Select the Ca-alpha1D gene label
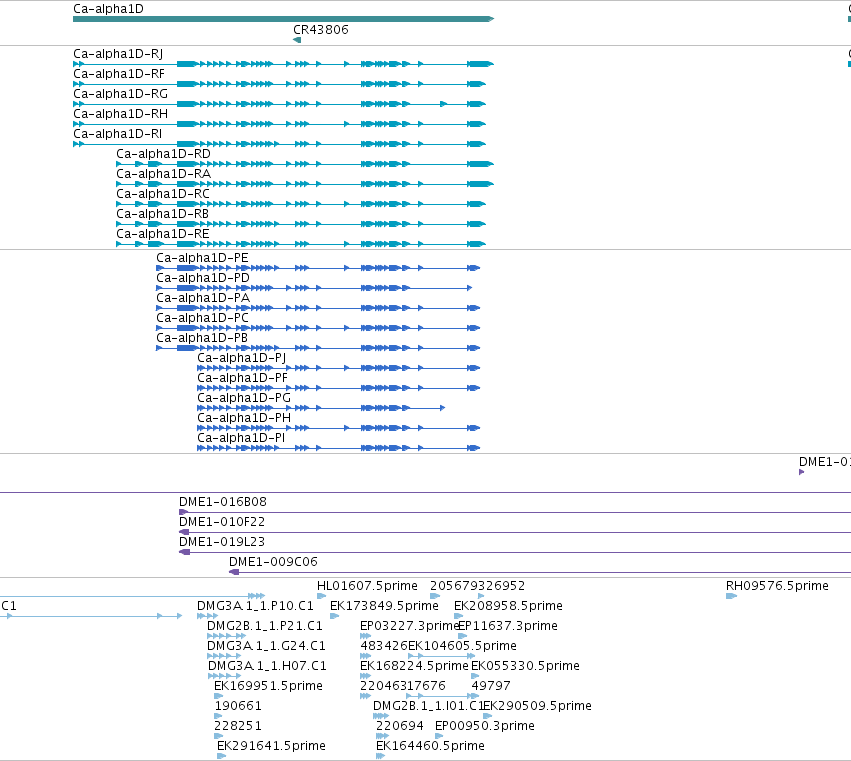The height and width of the screenshot is (761, 851). click(x=109, y=9)
